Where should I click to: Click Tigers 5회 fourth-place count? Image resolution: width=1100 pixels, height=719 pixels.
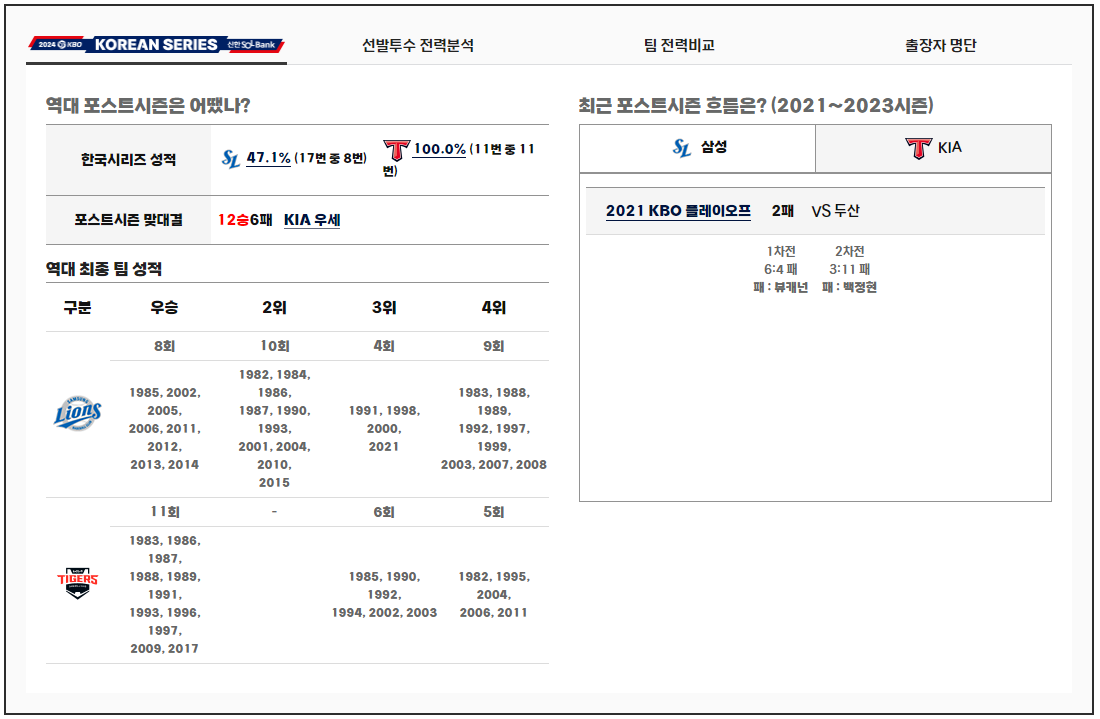(x=494, y=512)
